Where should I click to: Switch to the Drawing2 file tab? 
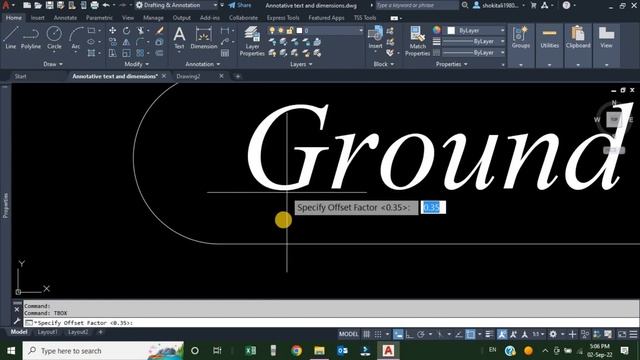coord(188,76)
